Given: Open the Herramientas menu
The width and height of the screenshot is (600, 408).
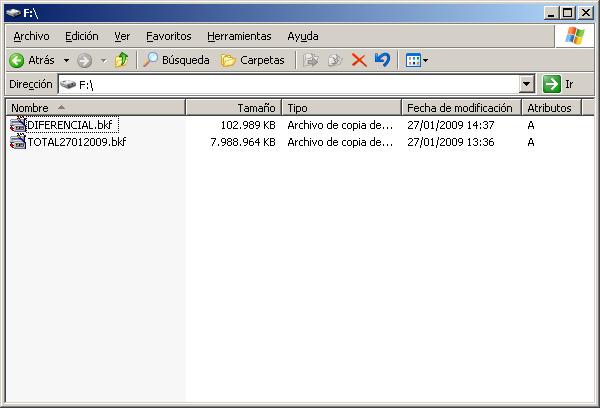Looking at the screenshot, I should (x=239, y=36).
